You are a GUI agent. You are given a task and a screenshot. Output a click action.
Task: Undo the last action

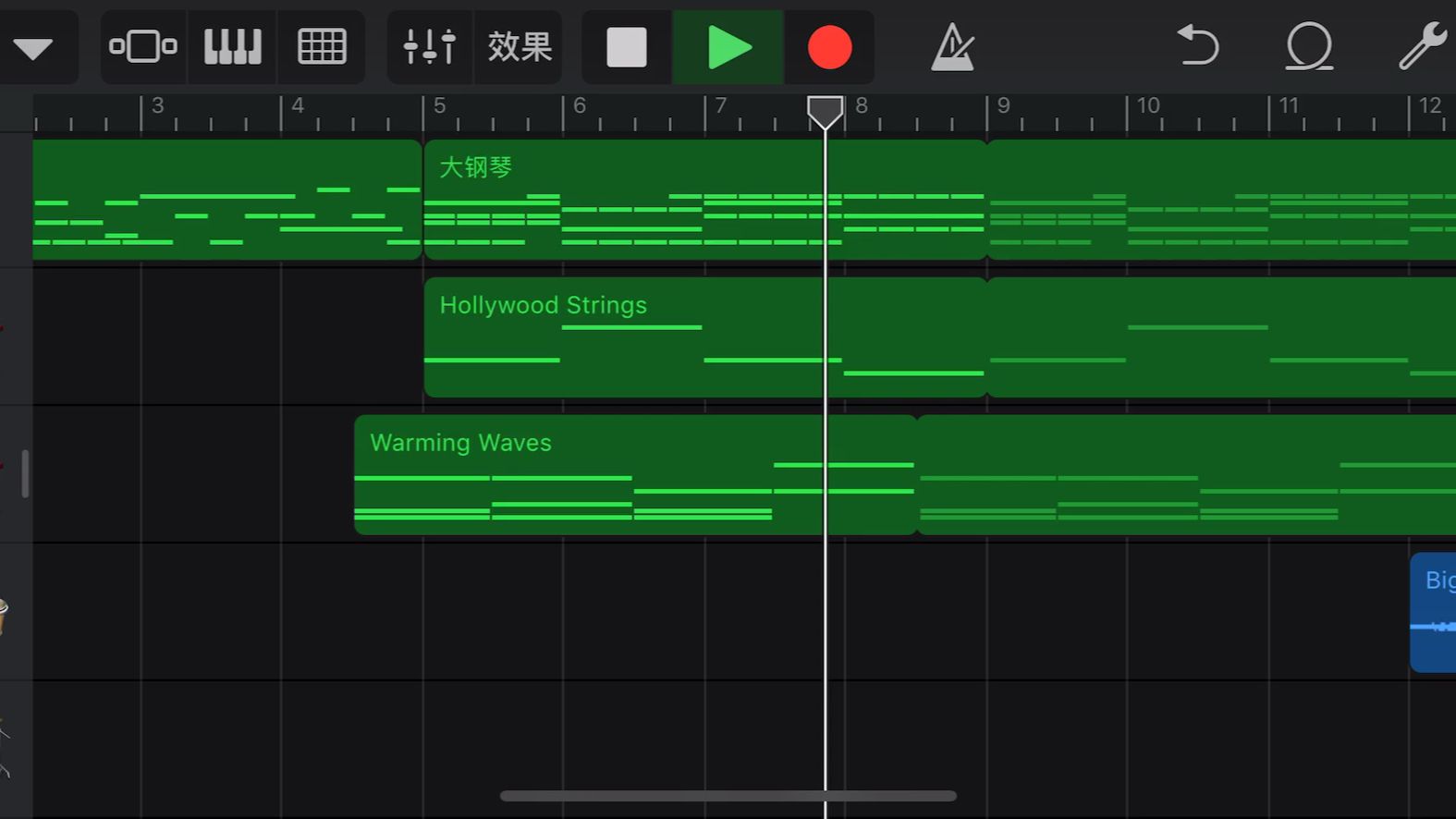(x=1198, y=46)
